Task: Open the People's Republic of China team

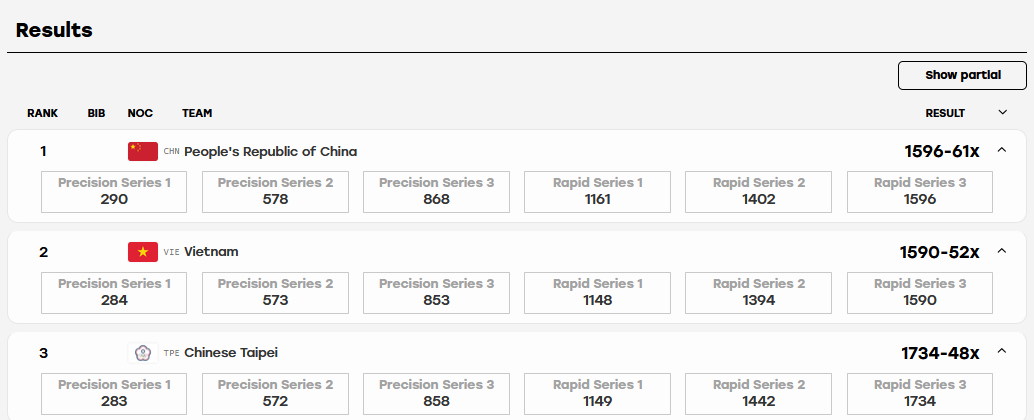Action: (270, 152)
